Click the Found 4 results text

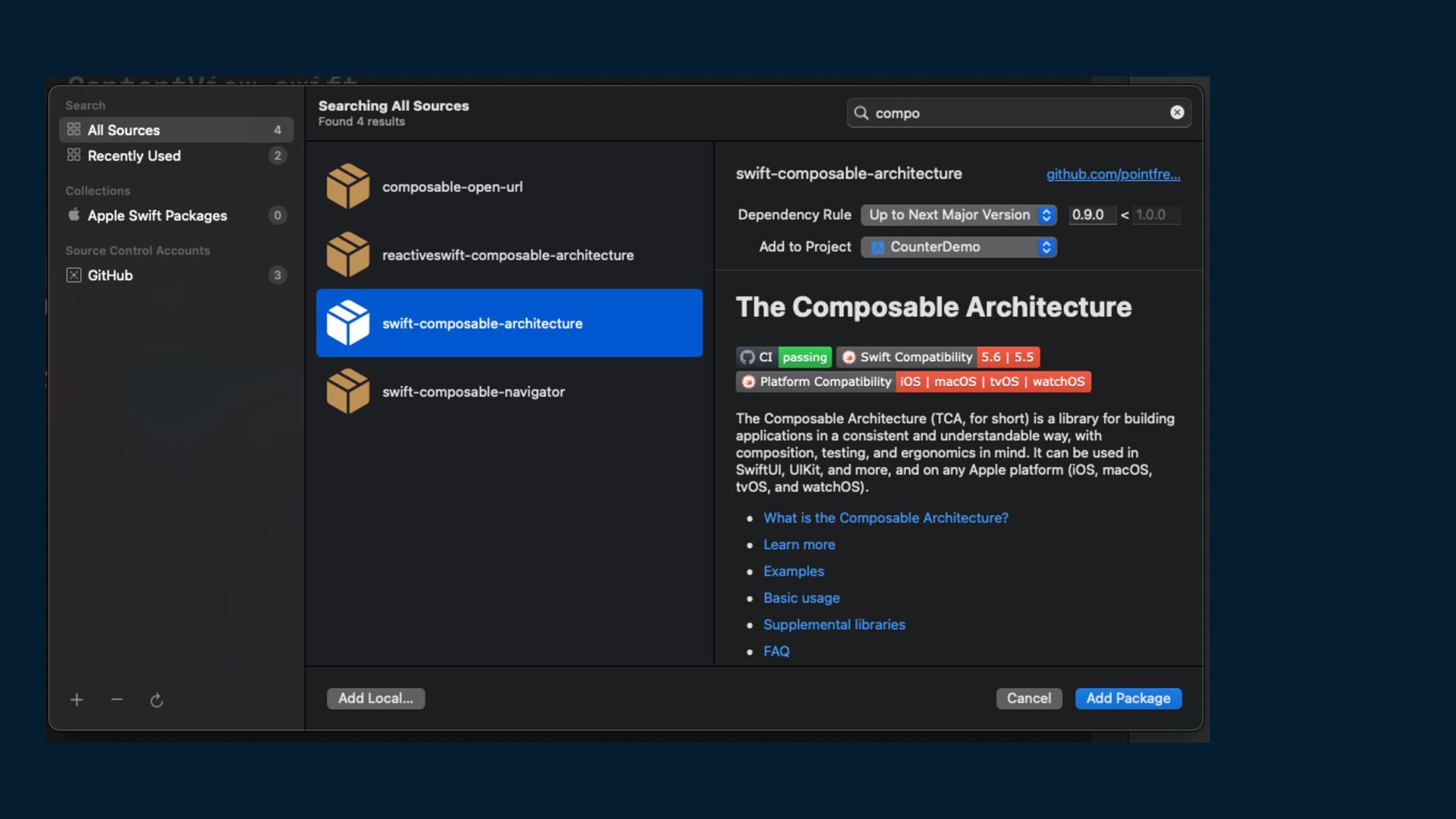pyautogui.click(x=362, y=121)
